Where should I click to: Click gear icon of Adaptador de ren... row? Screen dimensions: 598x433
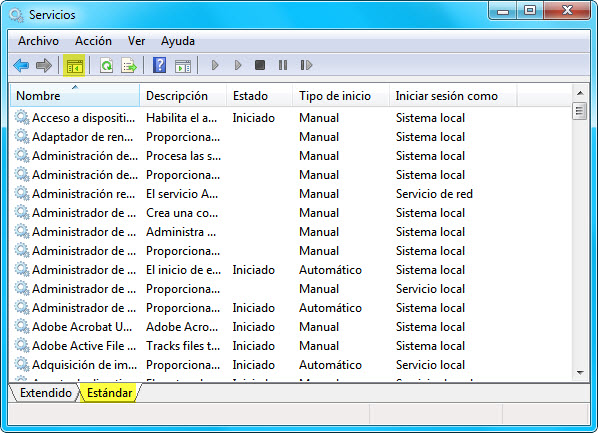click(x=22, y=136)
